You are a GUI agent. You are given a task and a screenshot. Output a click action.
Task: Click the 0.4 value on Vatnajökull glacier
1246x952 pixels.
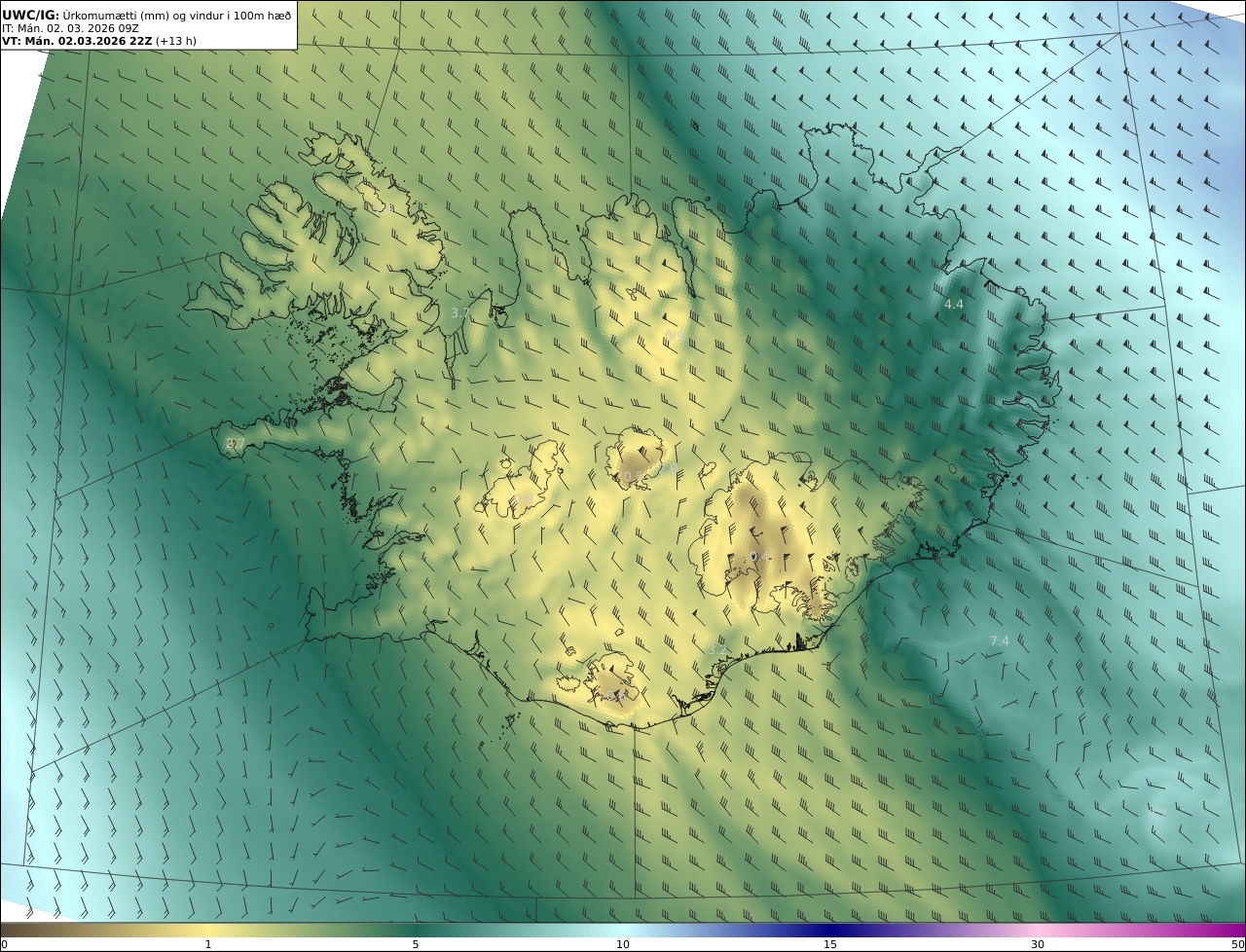click(x=760, y=557)
